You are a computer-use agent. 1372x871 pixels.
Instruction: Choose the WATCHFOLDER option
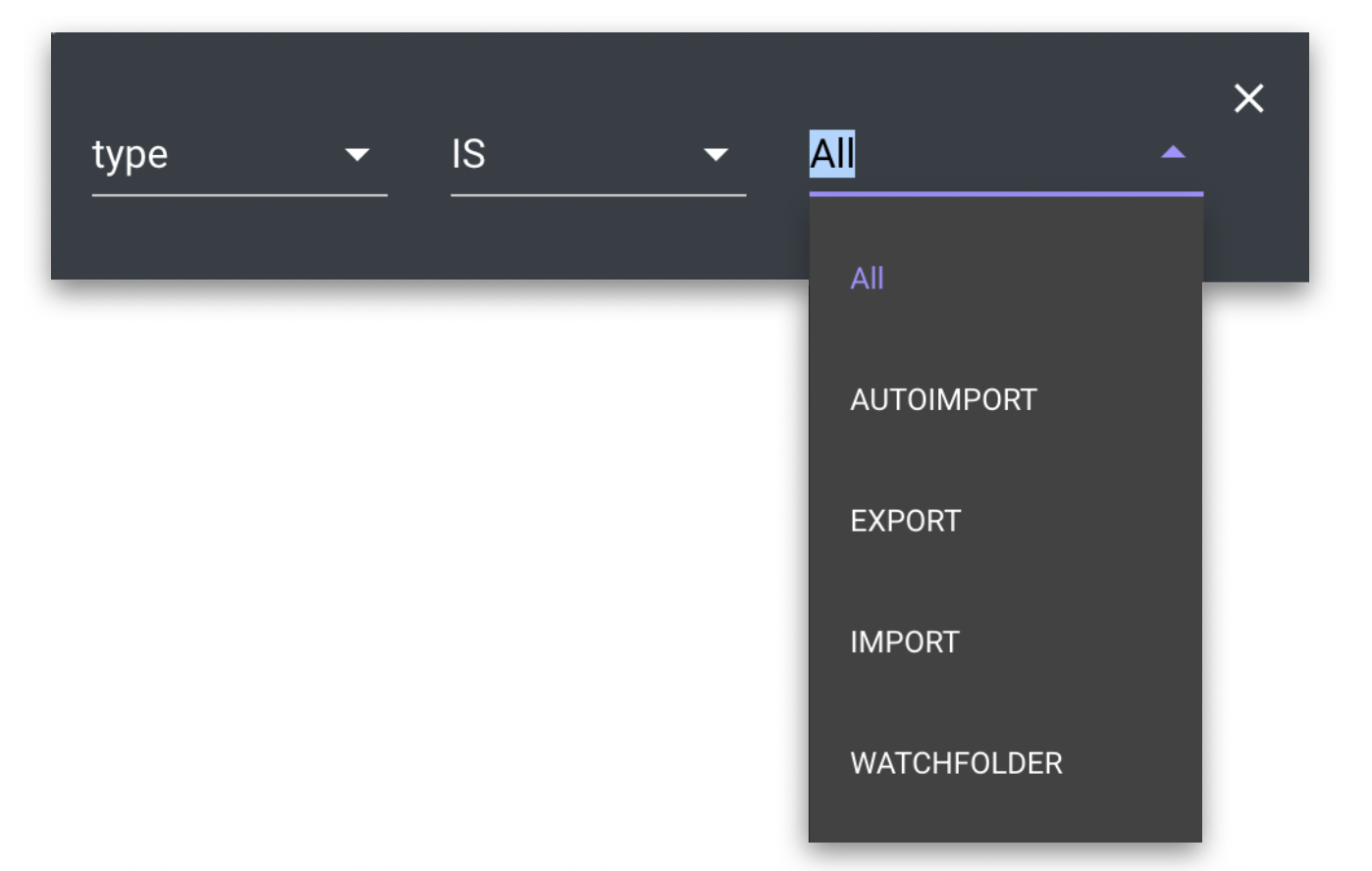pos(956,763)
